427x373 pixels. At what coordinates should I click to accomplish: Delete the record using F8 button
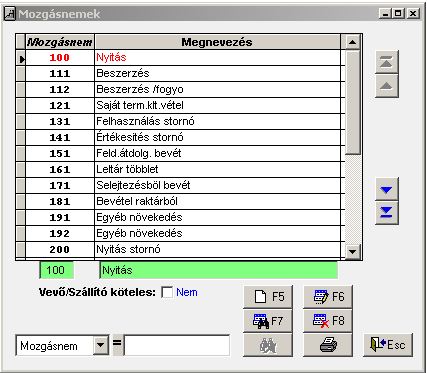(328, 321)
